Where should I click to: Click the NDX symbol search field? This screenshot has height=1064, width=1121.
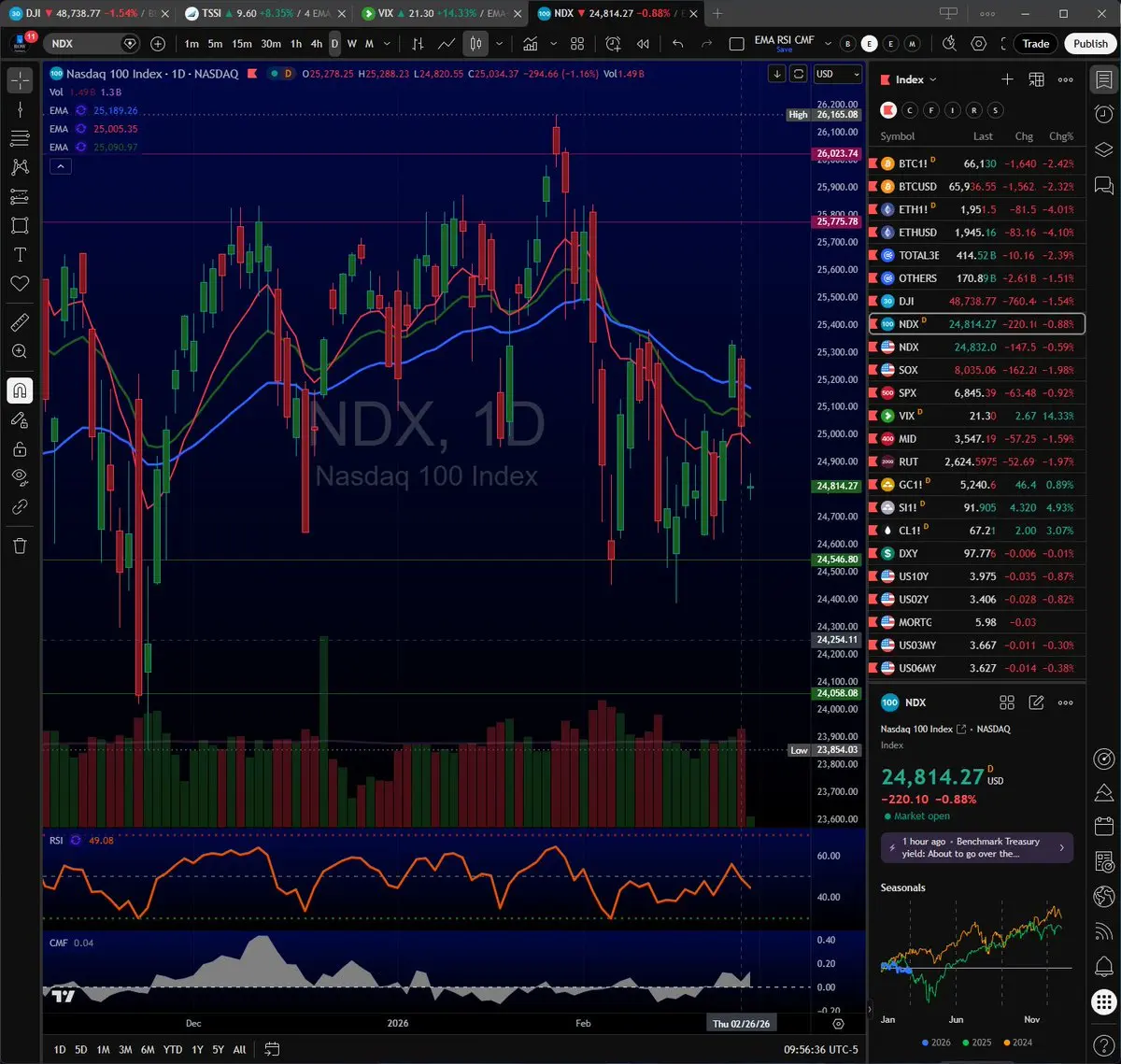coord(93,44)
